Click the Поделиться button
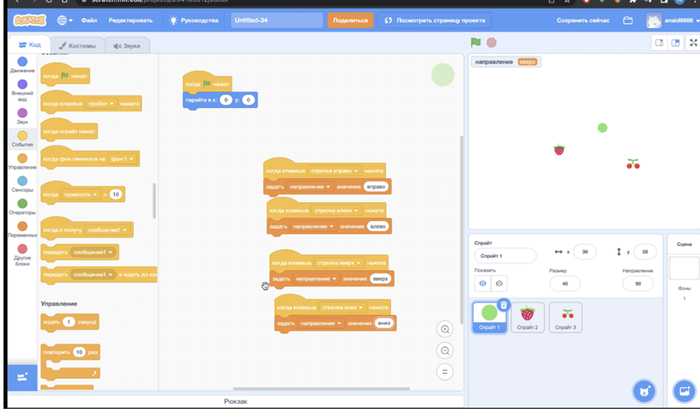Viewport: 700px width, 410px height. pyautogui.click(x=349, y=19)
